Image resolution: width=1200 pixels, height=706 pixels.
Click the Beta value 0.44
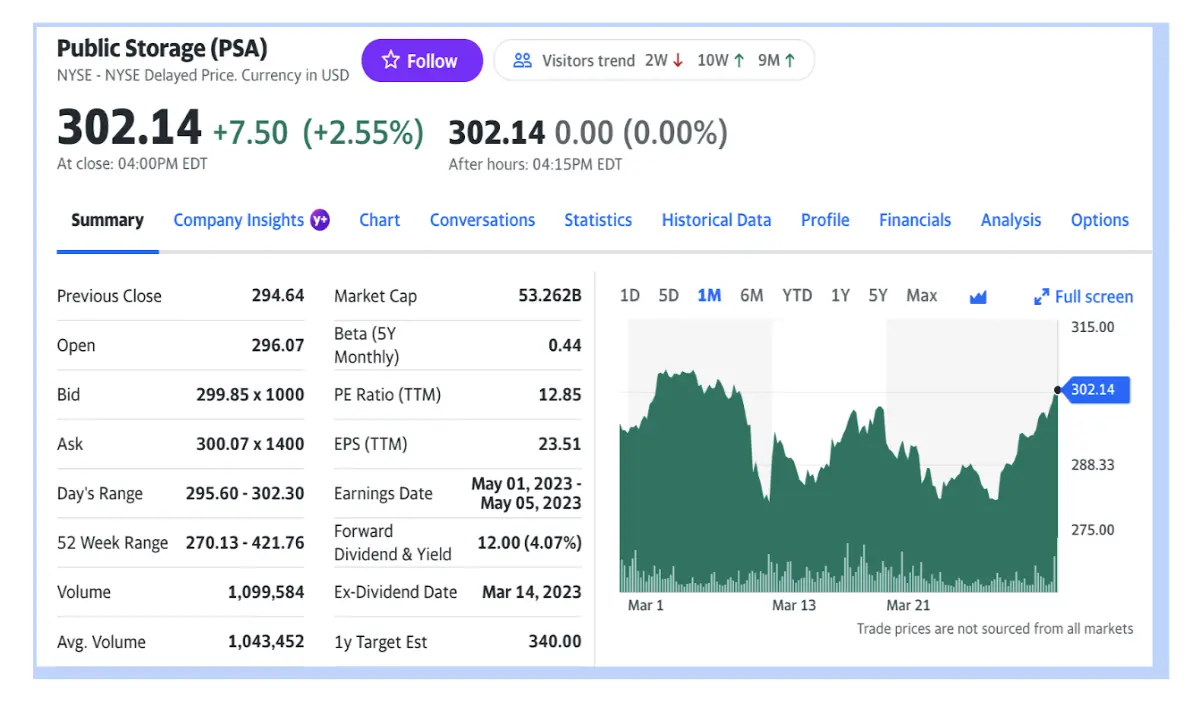pos(565,345)
